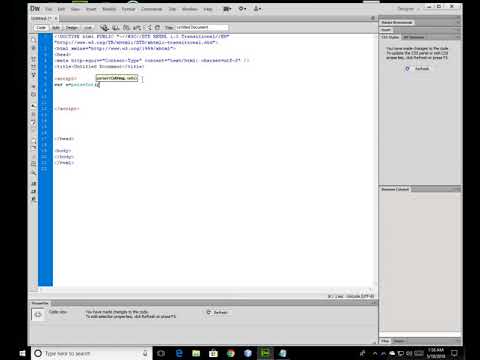480x360 pixels.
Task: Select the Files panel tab
Action: (385, 341)
